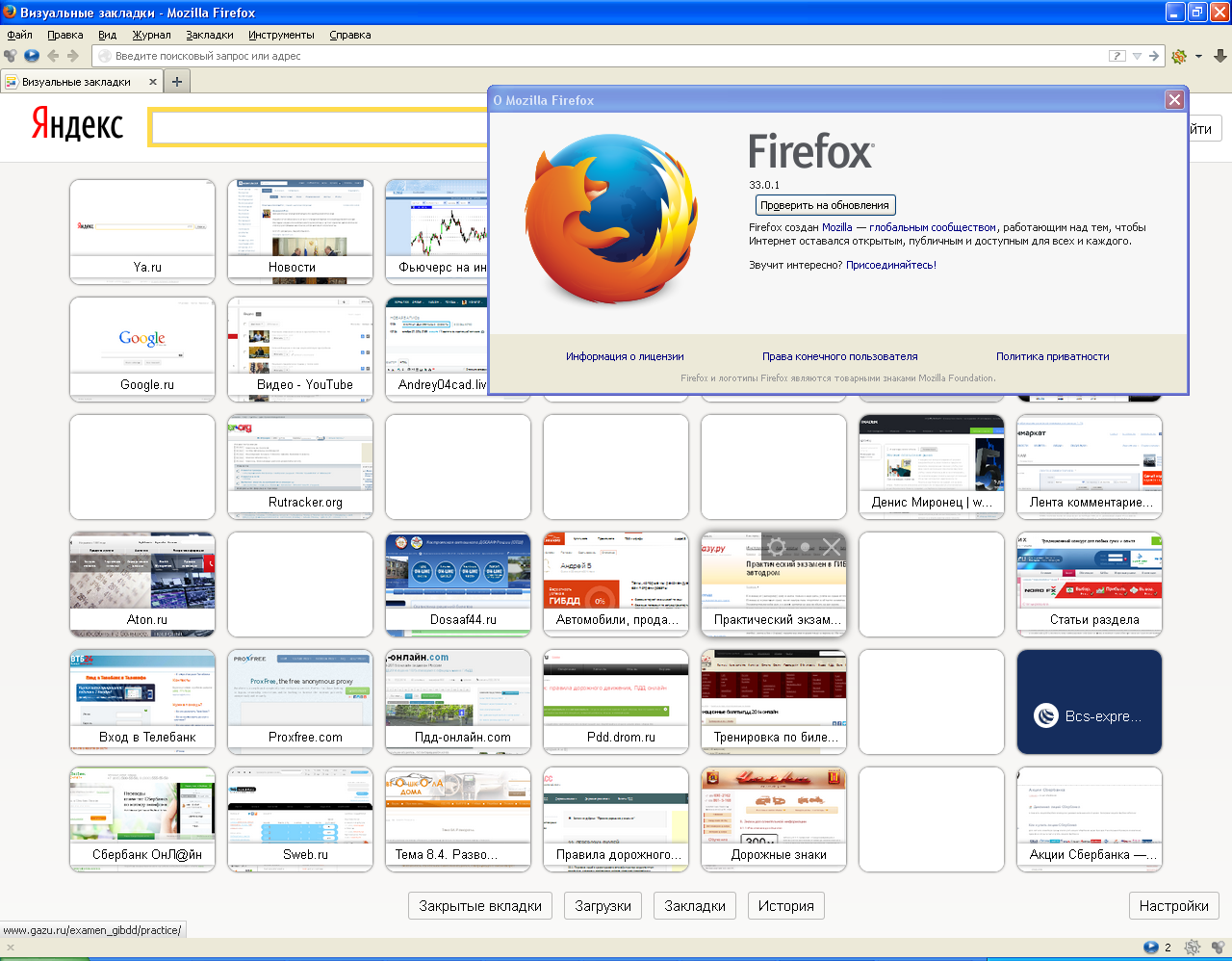Click the Firefox logo in About dialog

612,220
